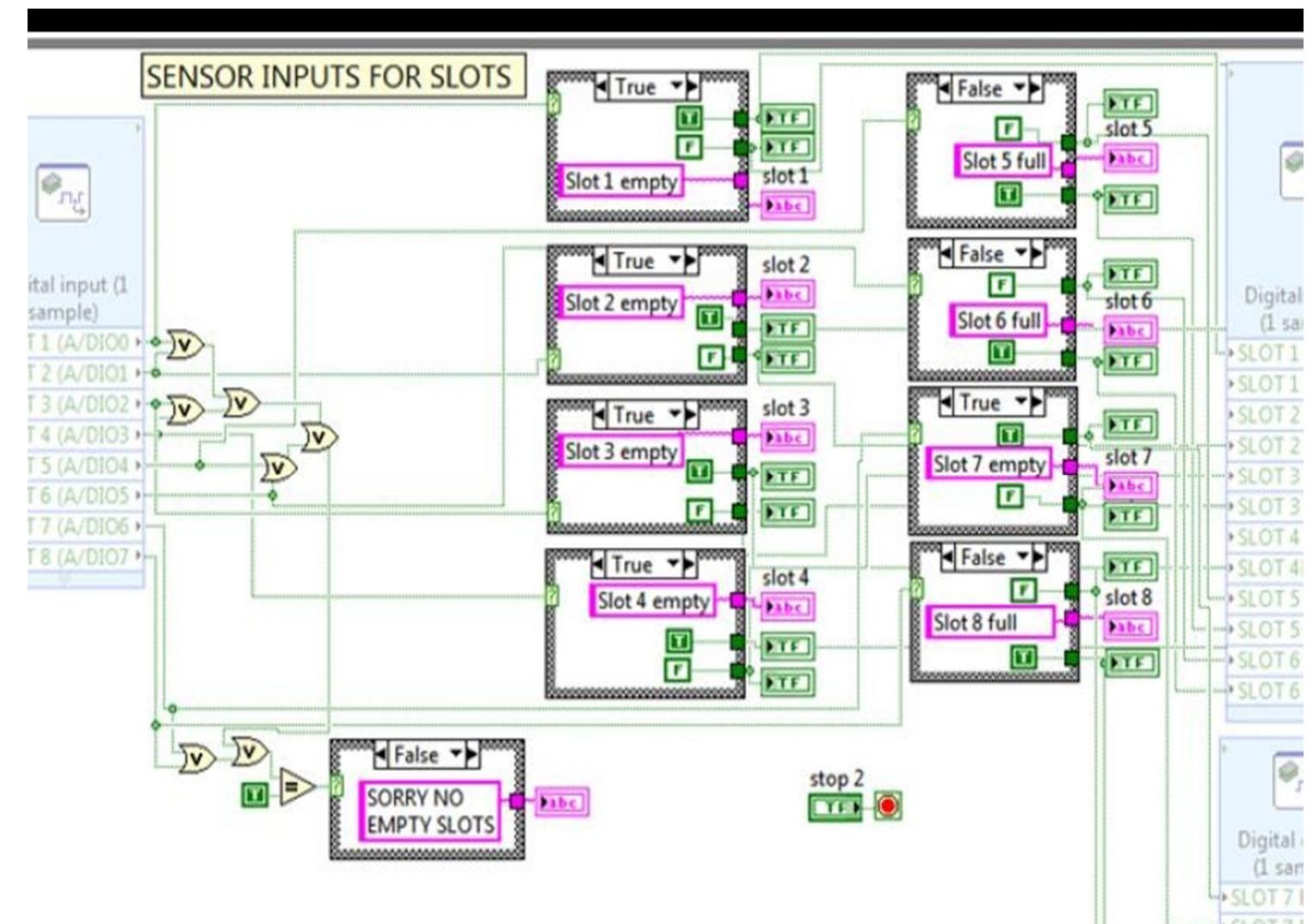The height and width of the screenshot is (924, 1313).
Task: Select the 'Slot 8 full' string constant
Action: click(x=989, y=621)
